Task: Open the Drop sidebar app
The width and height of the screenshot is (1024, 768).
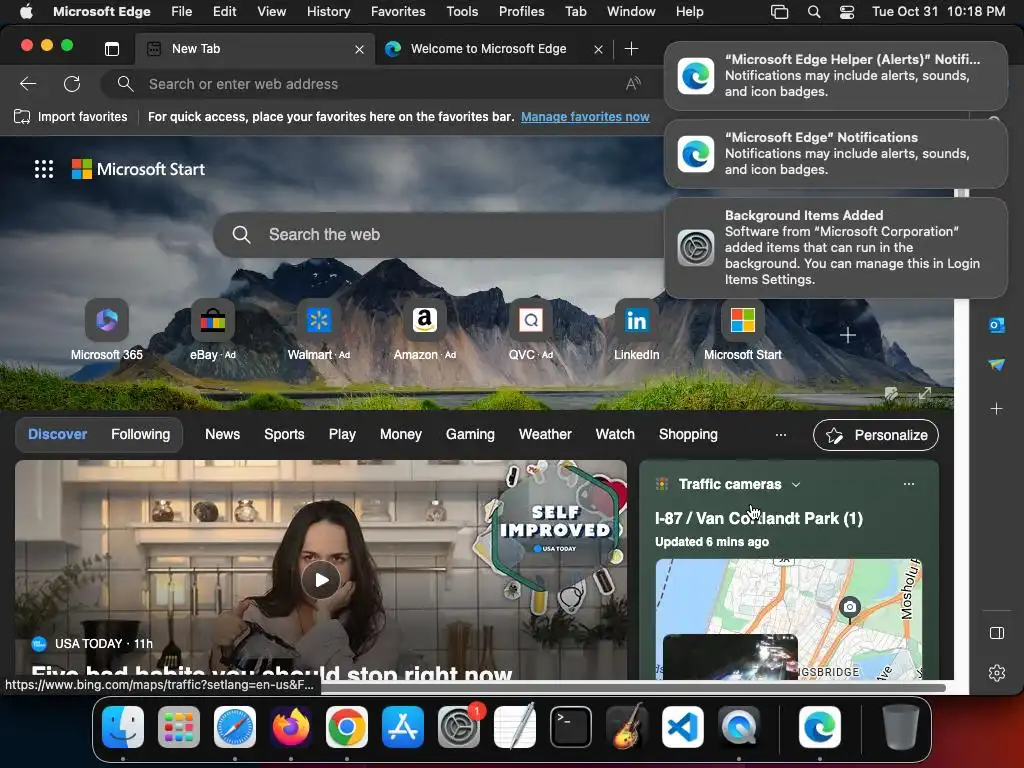Action: [x=997, y=364]
